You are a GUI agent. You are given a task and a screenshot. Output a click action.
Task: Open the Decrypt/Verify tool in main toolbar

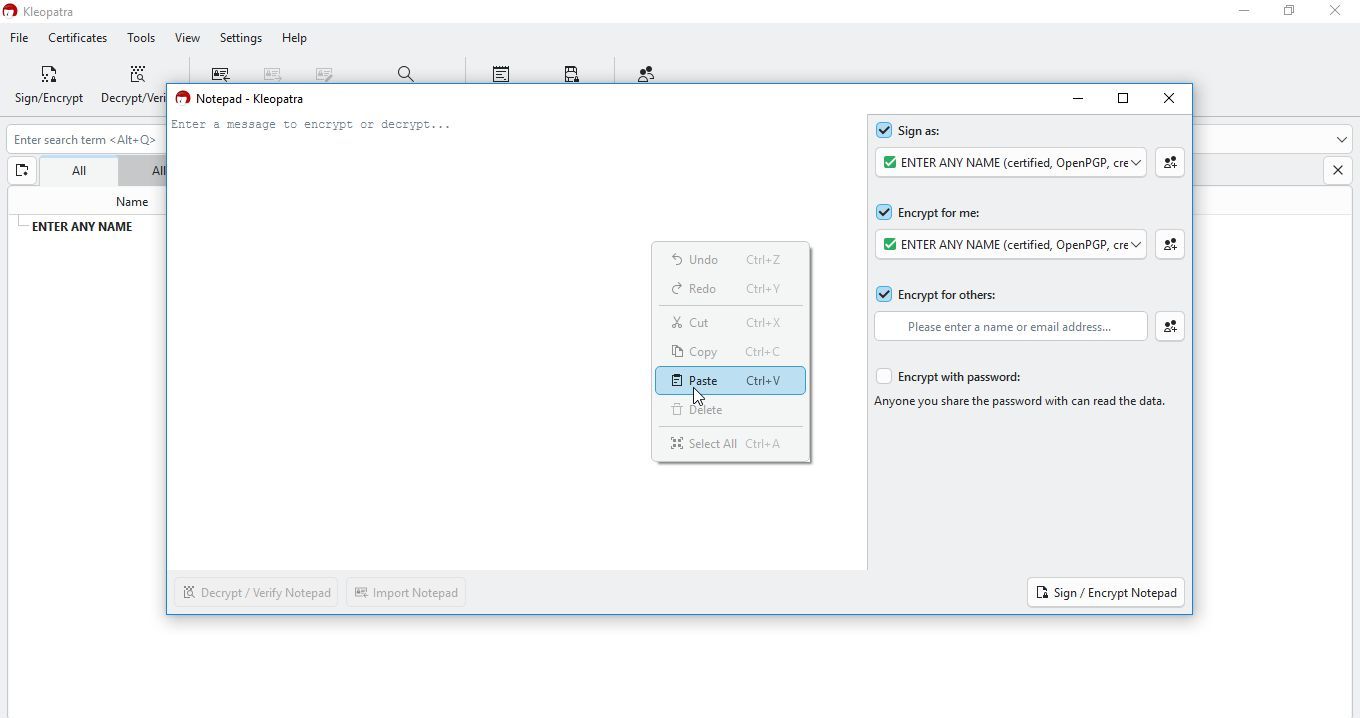tap(134, 85)
